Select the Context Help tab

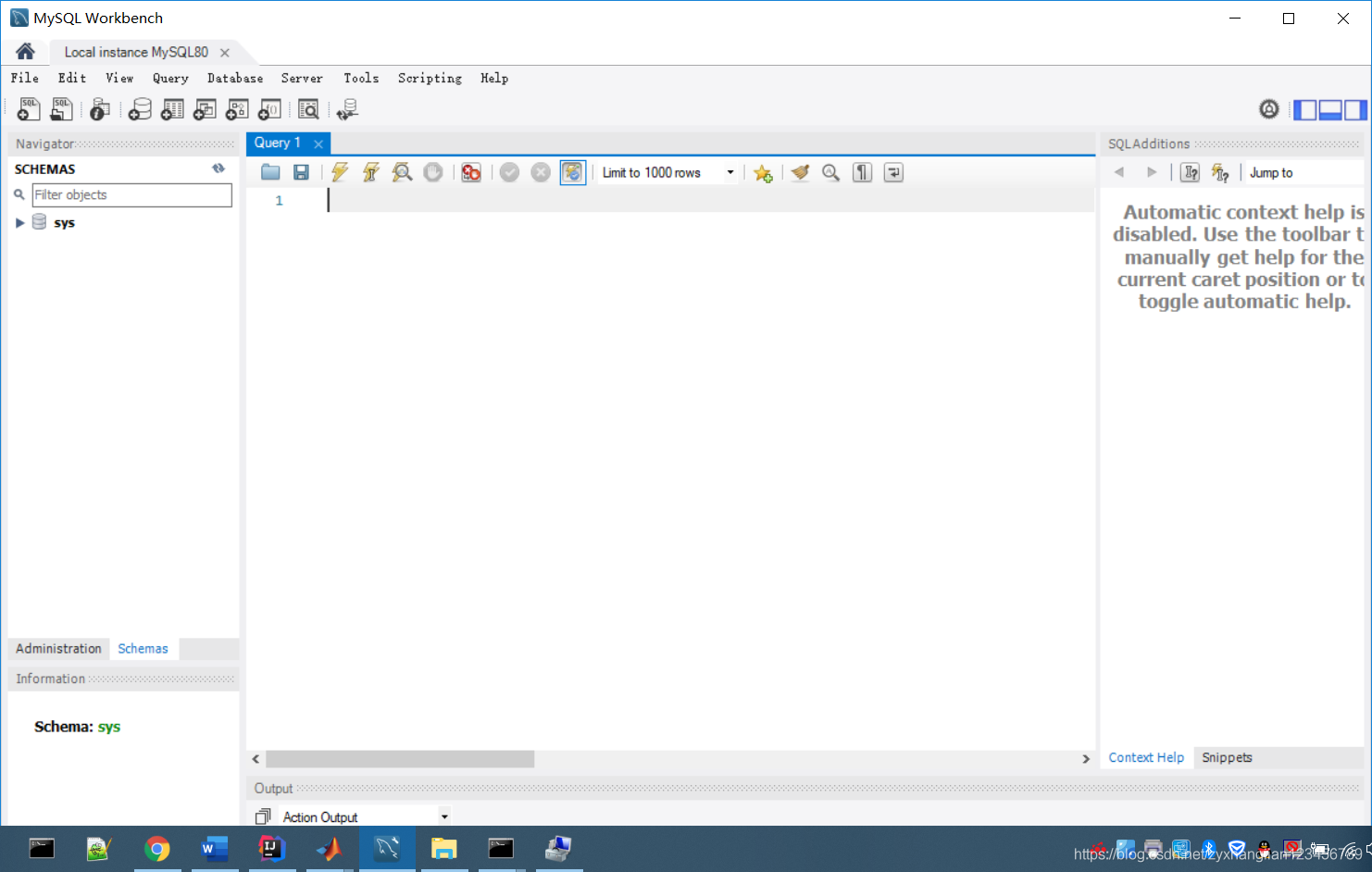coord(1146,757)
